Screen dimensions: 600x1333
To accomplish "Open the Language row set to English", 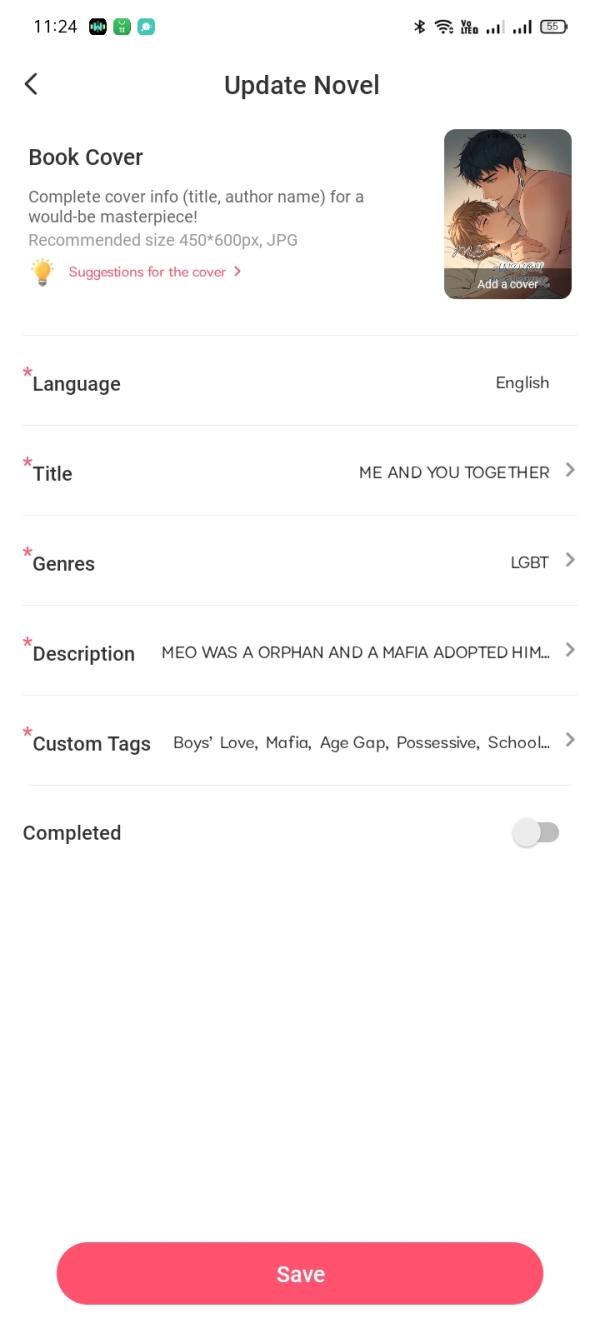I will pyautogui.click(x=300, y=382).
